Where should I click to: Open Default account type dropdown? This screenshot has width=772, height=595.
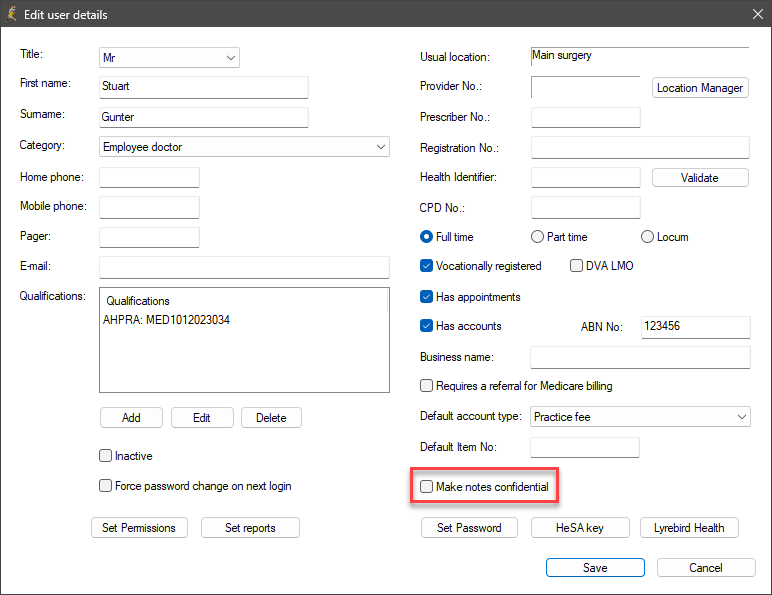pos(640,417)
